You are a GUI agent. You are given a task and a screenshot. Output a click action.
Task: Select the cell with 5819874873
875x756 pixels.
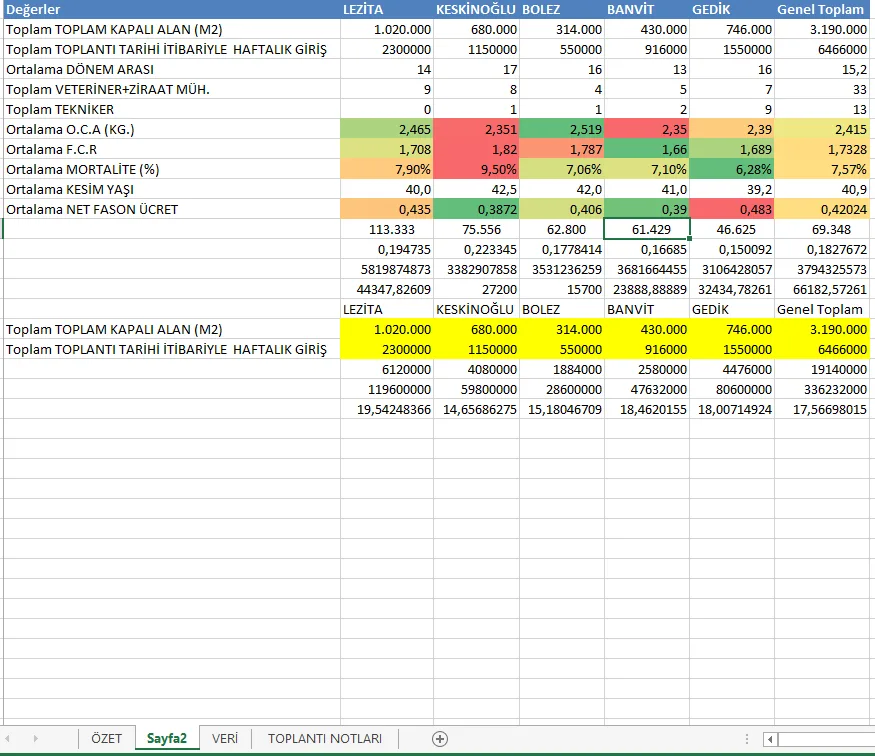tap(387, 269)
